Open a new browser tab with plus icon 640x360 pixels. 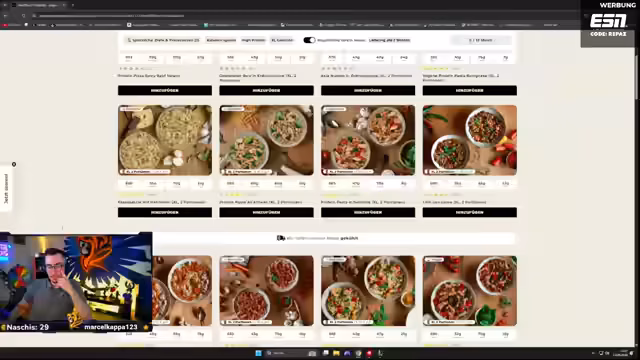coord(73,5)
